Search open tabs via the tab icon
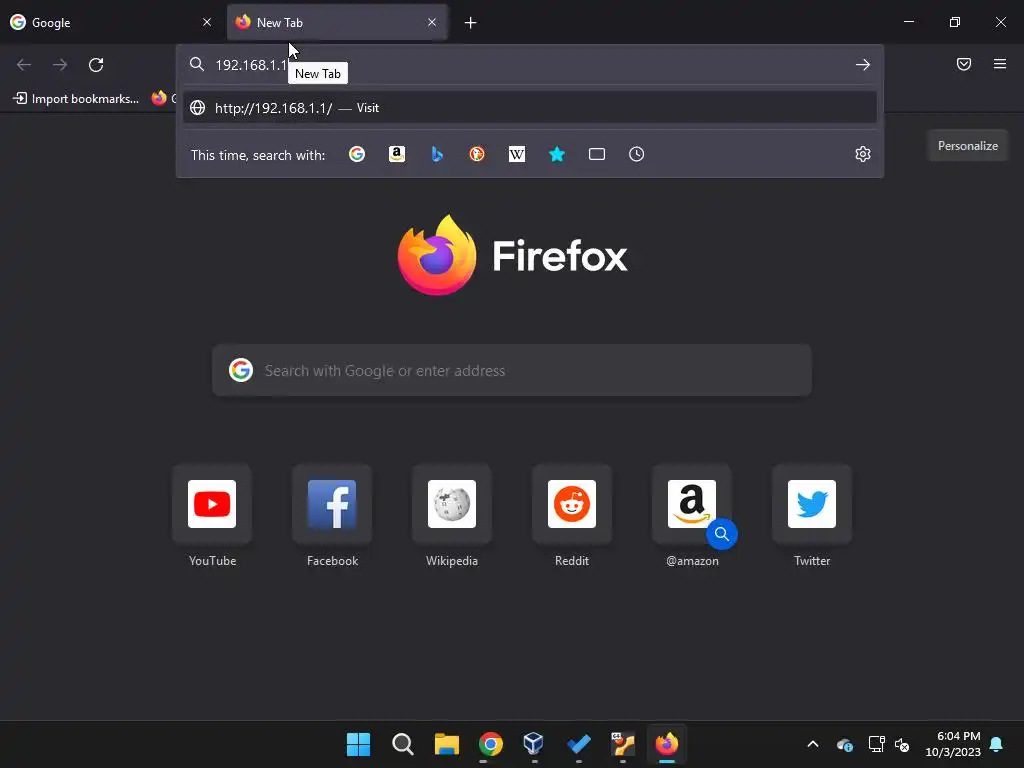The width and height of the screenshot is (1024, 768). click(597, 154)
